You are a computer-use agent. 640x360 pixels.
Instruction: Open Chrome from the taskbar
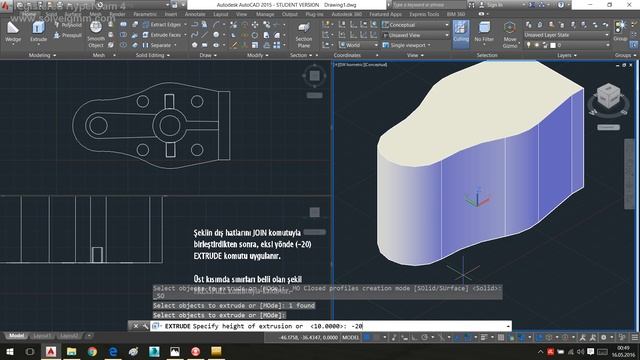[x=92, y=351]
